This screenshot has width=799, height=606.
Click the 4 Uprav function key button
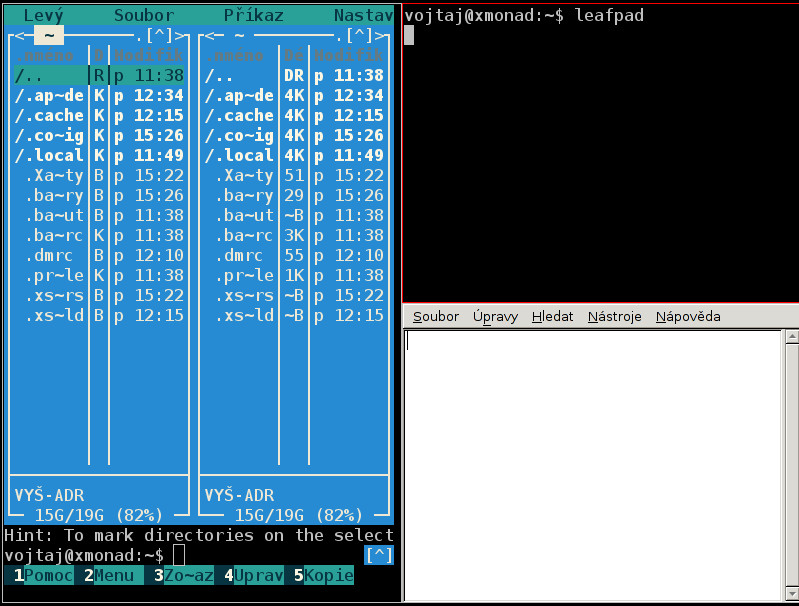coord(254,575)
